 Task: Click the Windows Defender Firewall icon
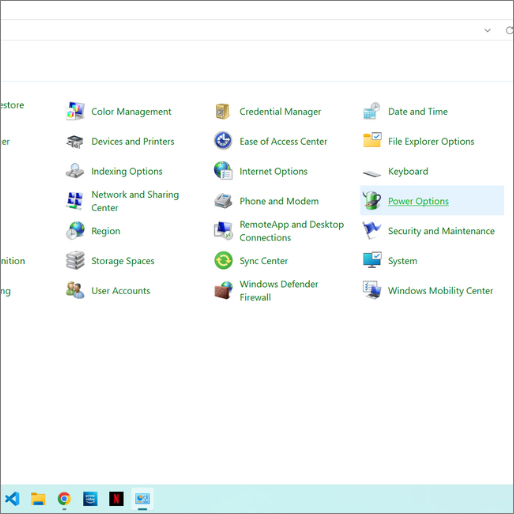pyautogui.click(x=223, y=290)
